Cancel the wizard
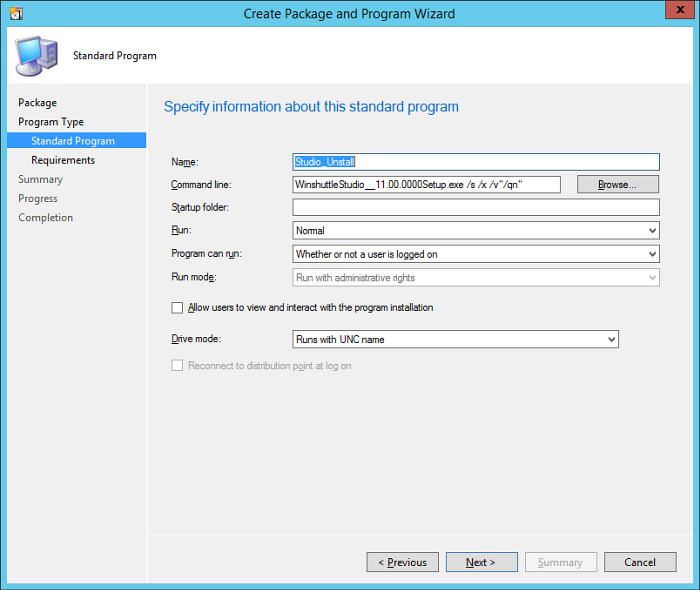 [640, 562]
